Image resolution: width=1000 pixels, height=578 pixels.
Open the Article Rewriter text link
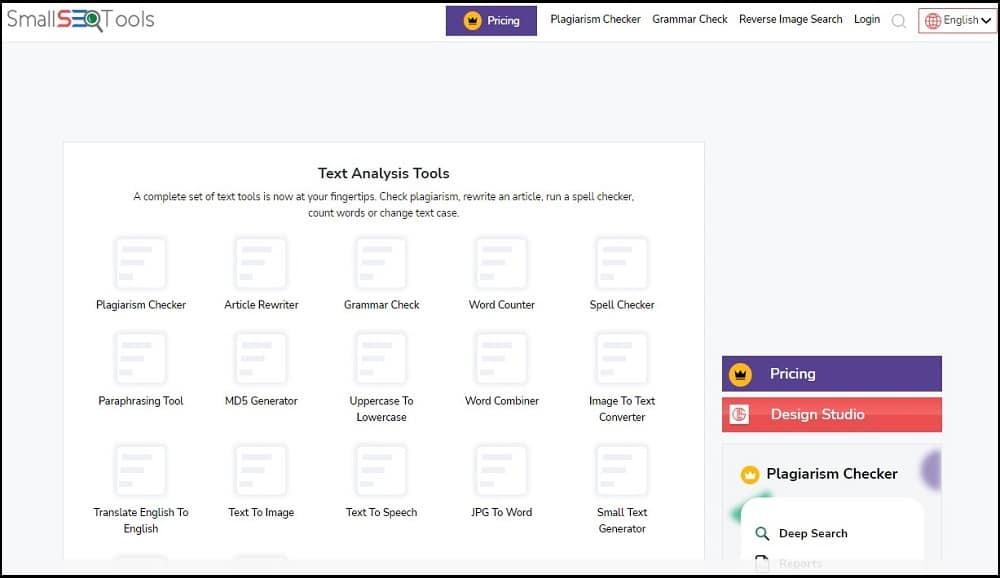coord(261,305)
